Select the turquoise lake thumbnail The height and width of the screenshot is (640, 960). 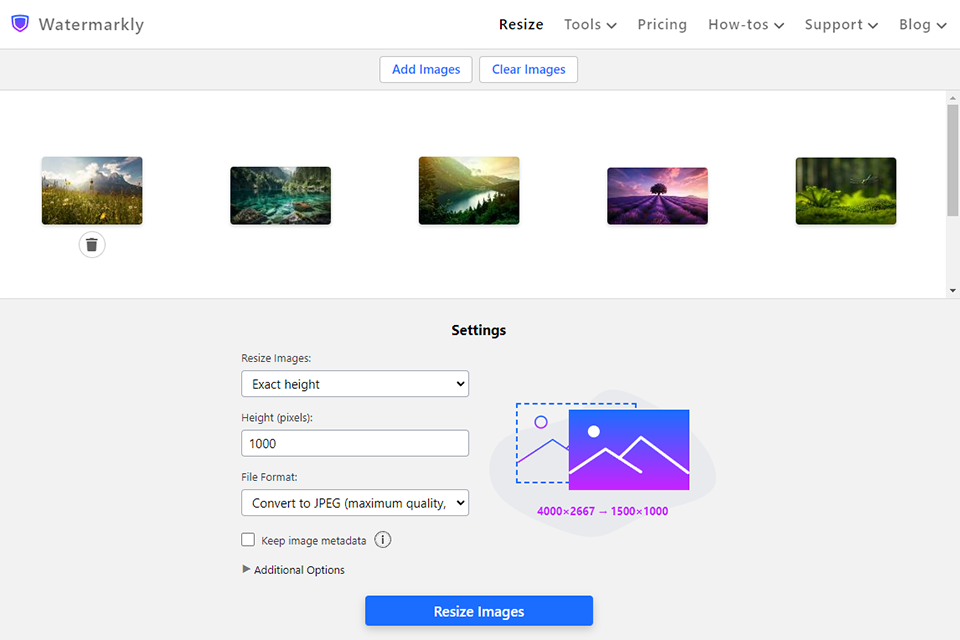280,195
